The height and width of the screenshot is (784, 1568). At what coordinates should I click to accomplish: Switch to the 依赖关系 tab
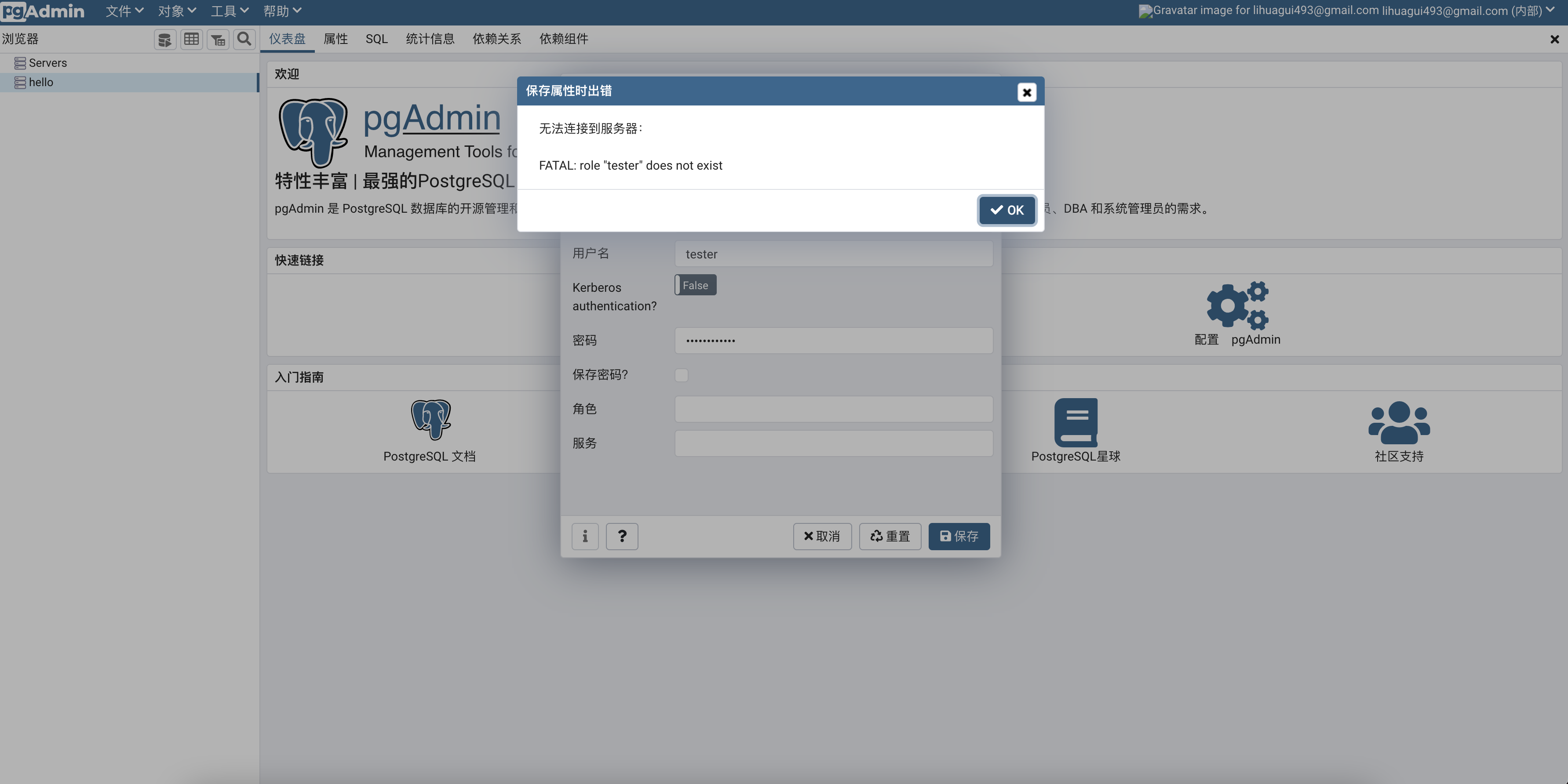497,39
